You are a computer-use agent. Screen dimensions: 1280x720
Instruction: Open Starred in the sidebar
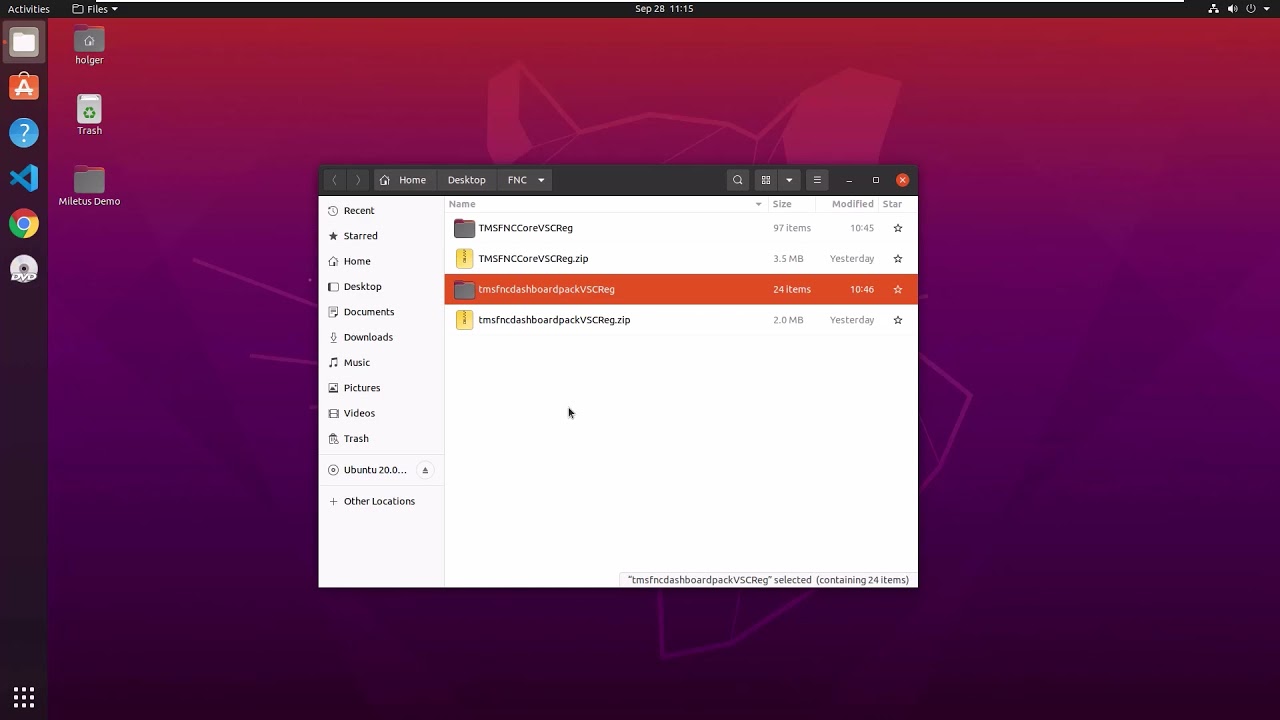[381, 236]
